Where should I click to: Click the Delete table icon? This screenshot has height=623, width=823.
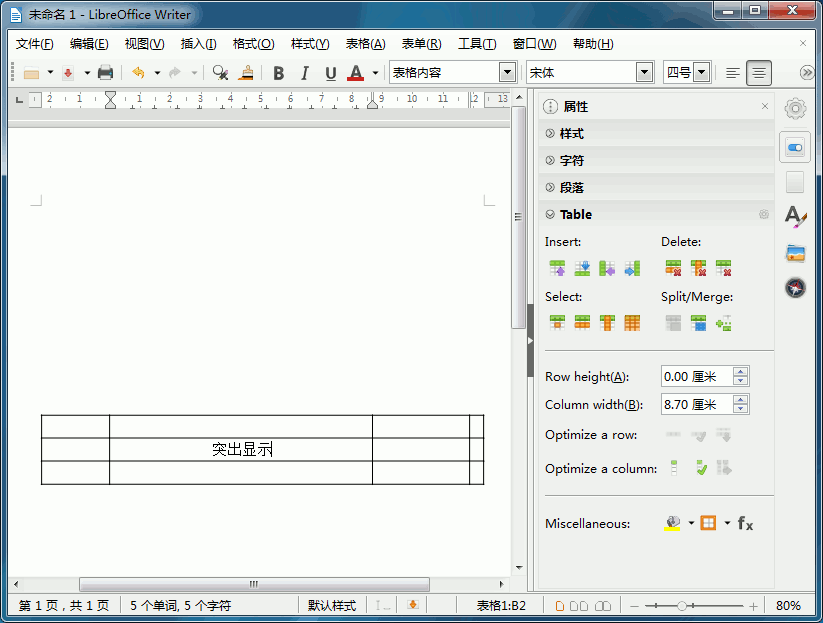(x=723, y=268)
